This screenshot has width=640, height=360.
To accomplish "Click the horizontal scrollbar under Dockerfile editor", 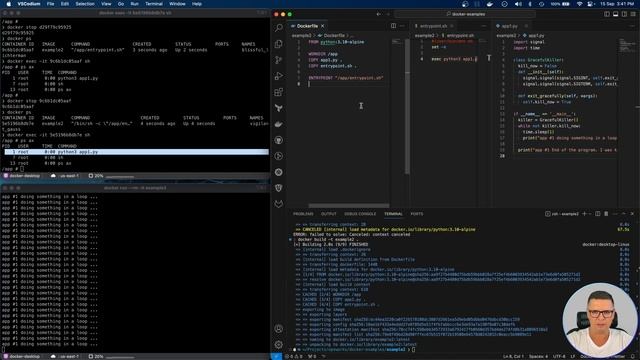I will pyautogui.click(x=349, y=205).
